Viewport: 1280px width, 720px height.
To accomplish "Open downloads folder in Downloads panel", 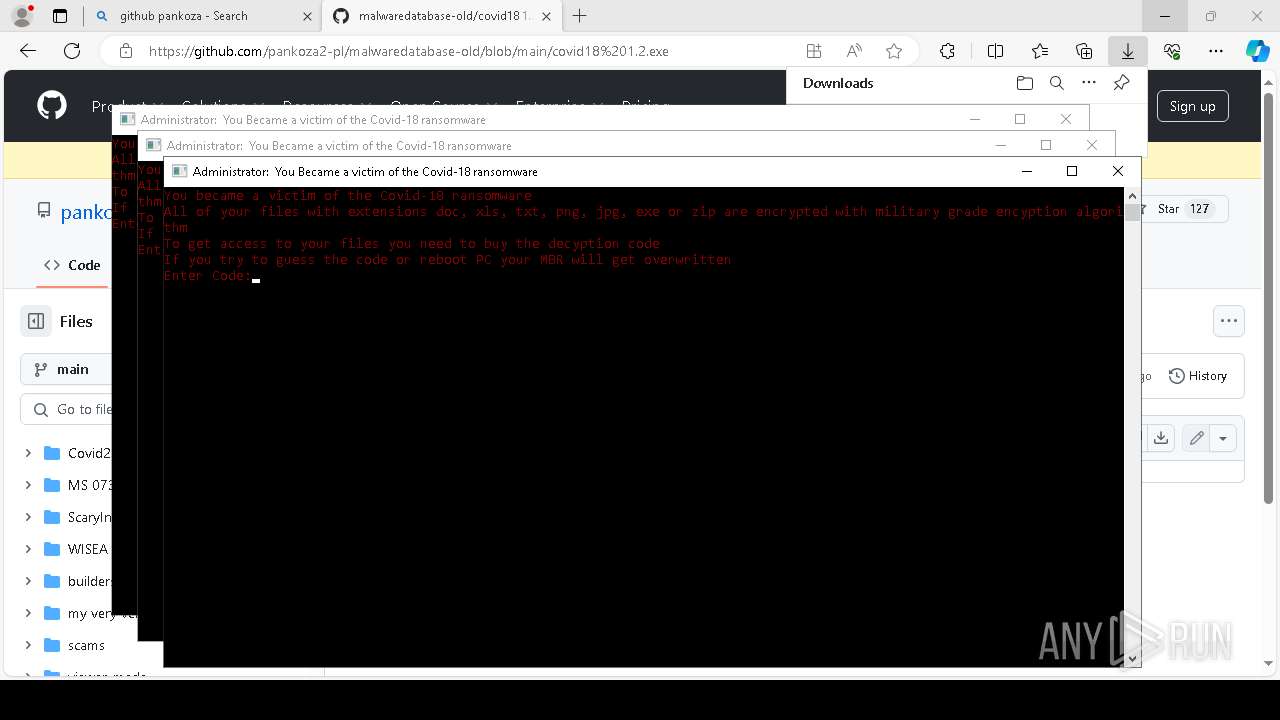I will 1024,83.
